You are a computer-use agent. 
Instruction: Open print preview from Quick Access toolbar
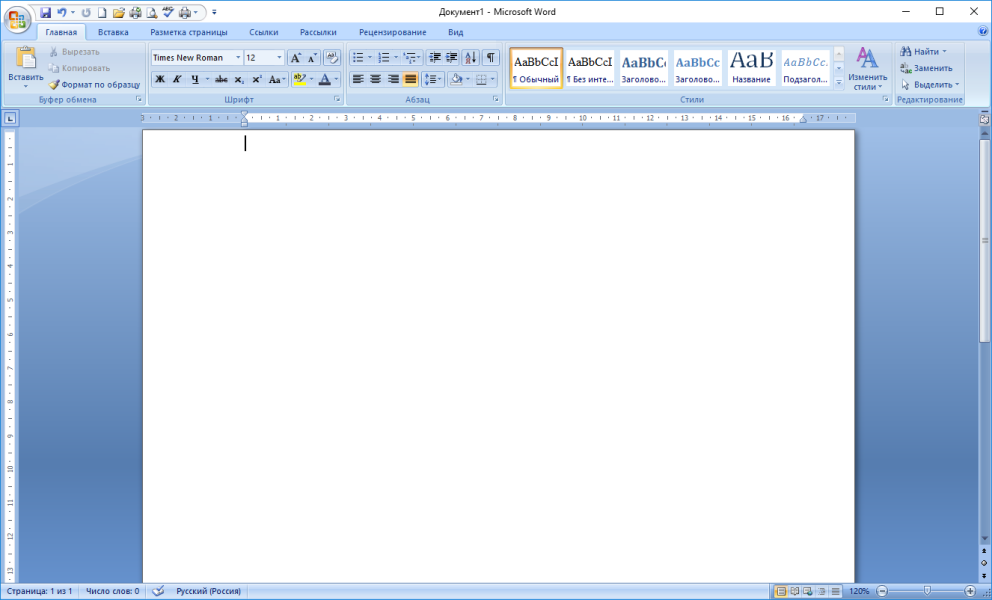(x=152, y=13)
